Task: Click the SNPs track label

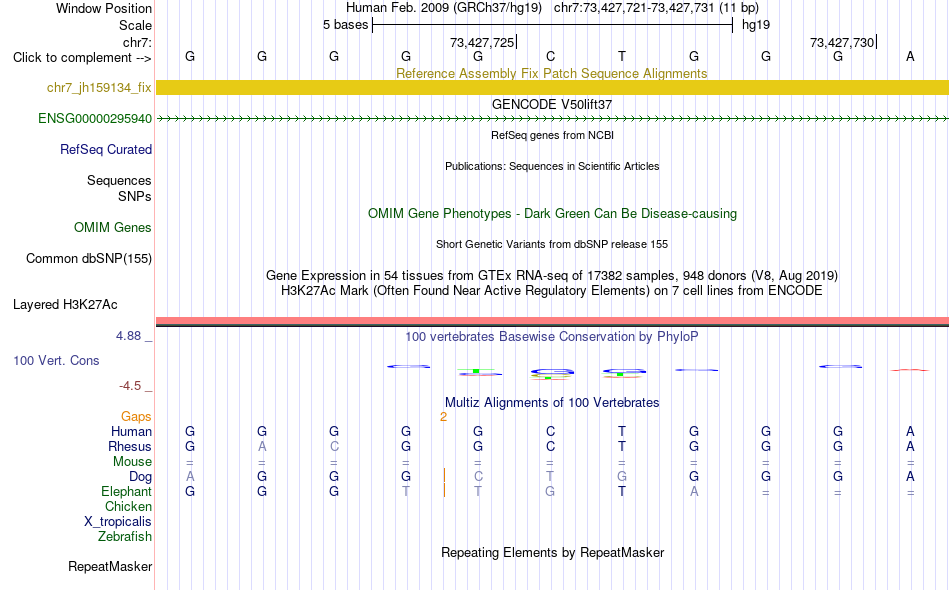Action: pyautogui.click(x=135, y=196)
